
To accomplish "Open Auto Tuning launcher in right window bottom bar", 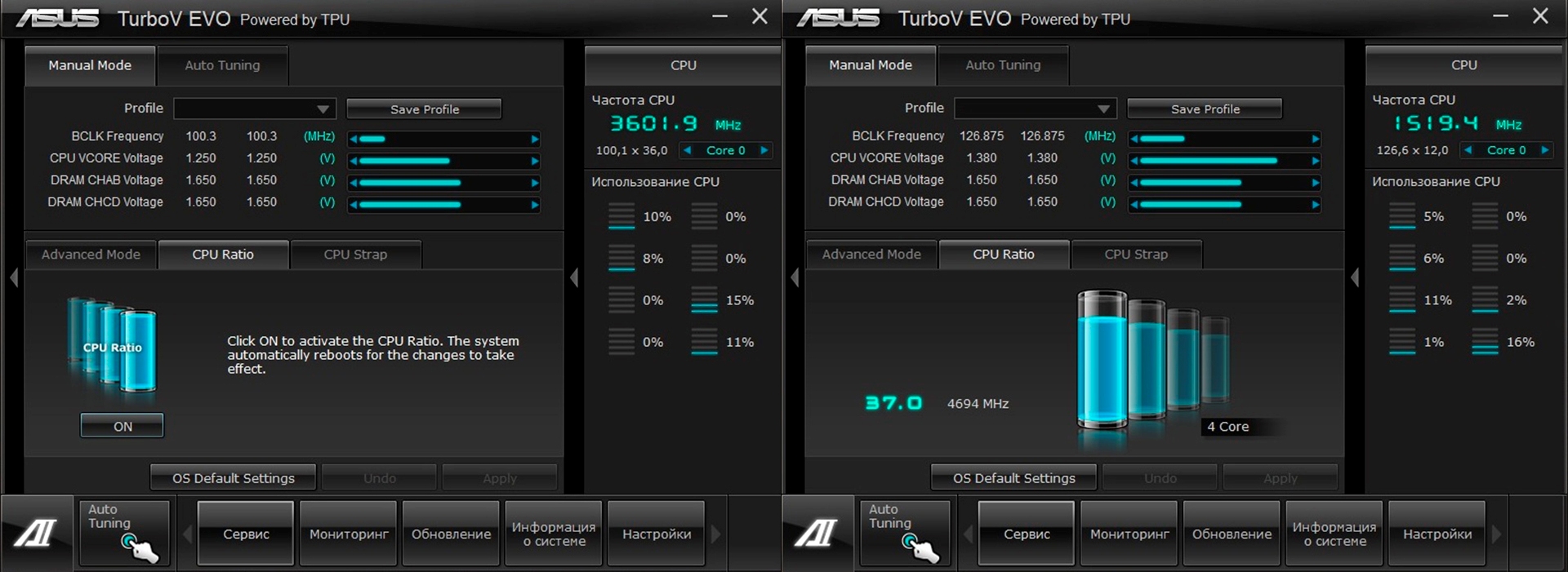I will coord(904,533).
